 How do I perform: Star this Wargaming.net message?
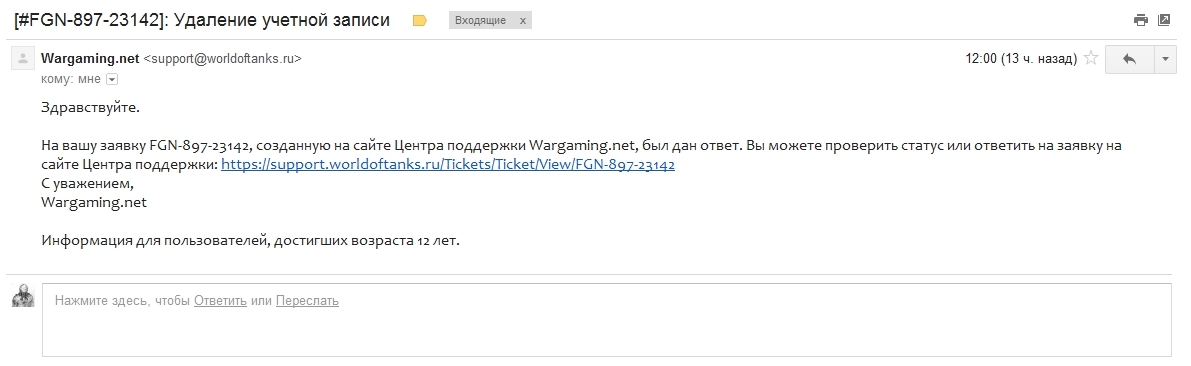coord(1091,58)
